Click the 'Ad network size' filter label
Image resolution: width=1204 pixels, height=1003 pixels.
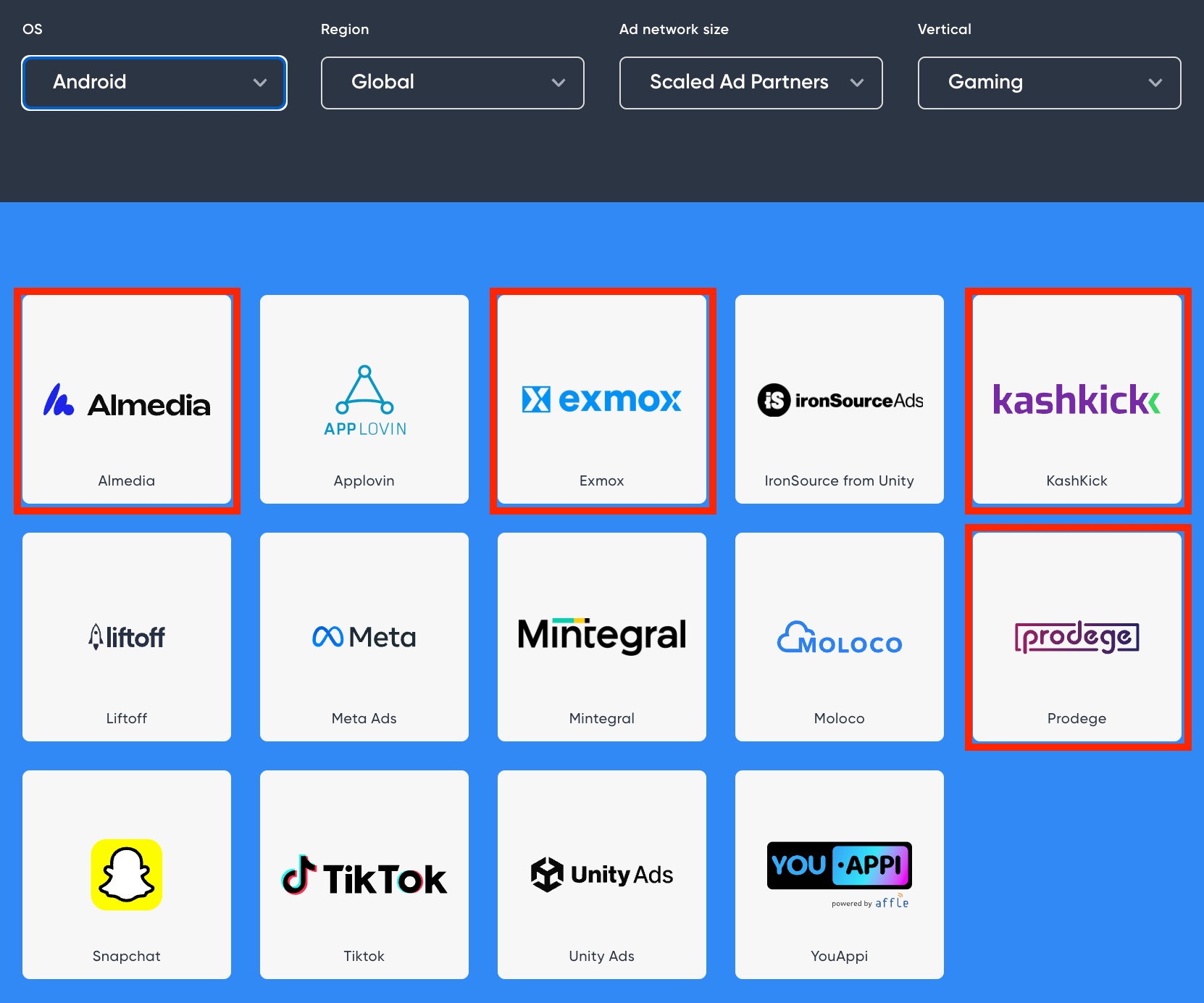pos(674,29)
